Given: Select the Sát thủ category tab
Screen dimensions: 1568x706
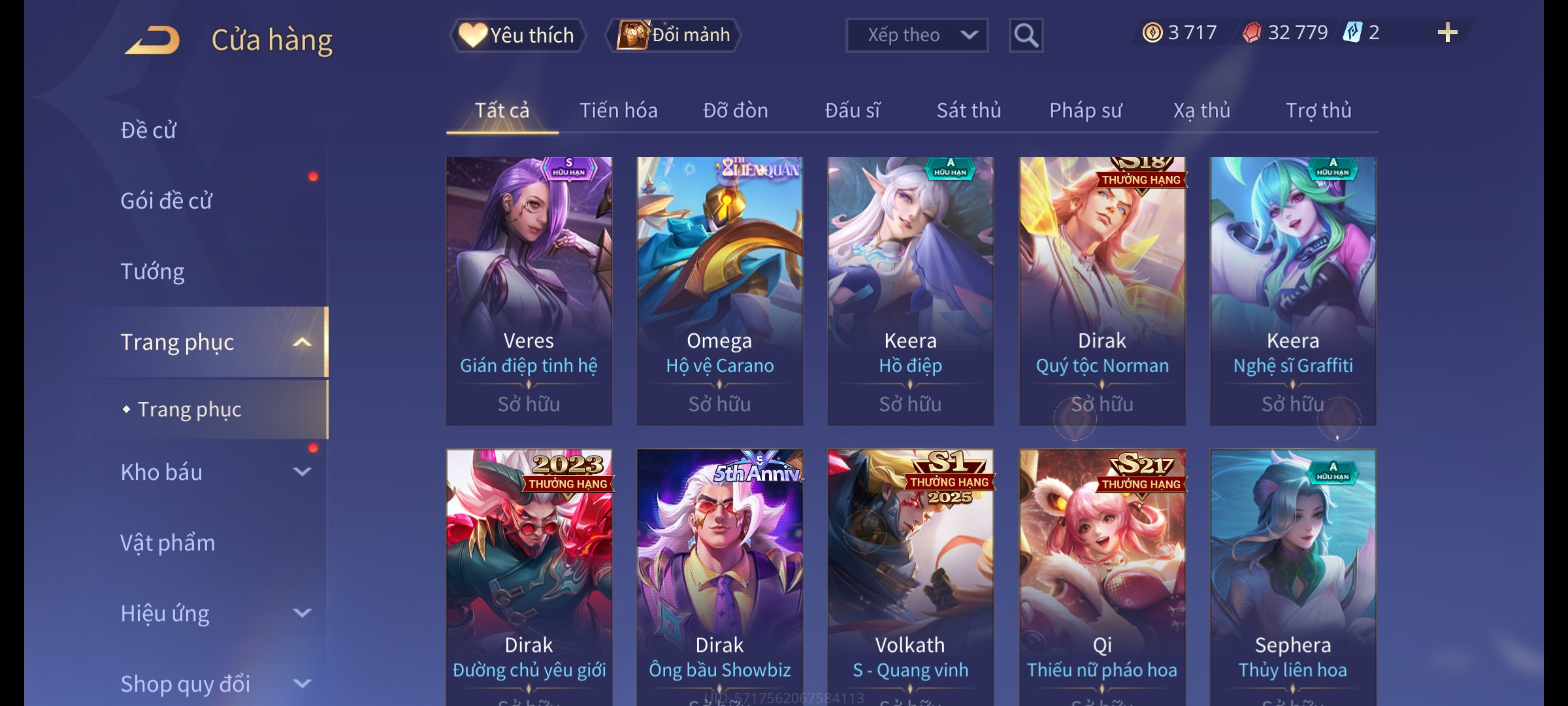Looking at the screenshot, I should pyautogui.click(x=969, y=110).
